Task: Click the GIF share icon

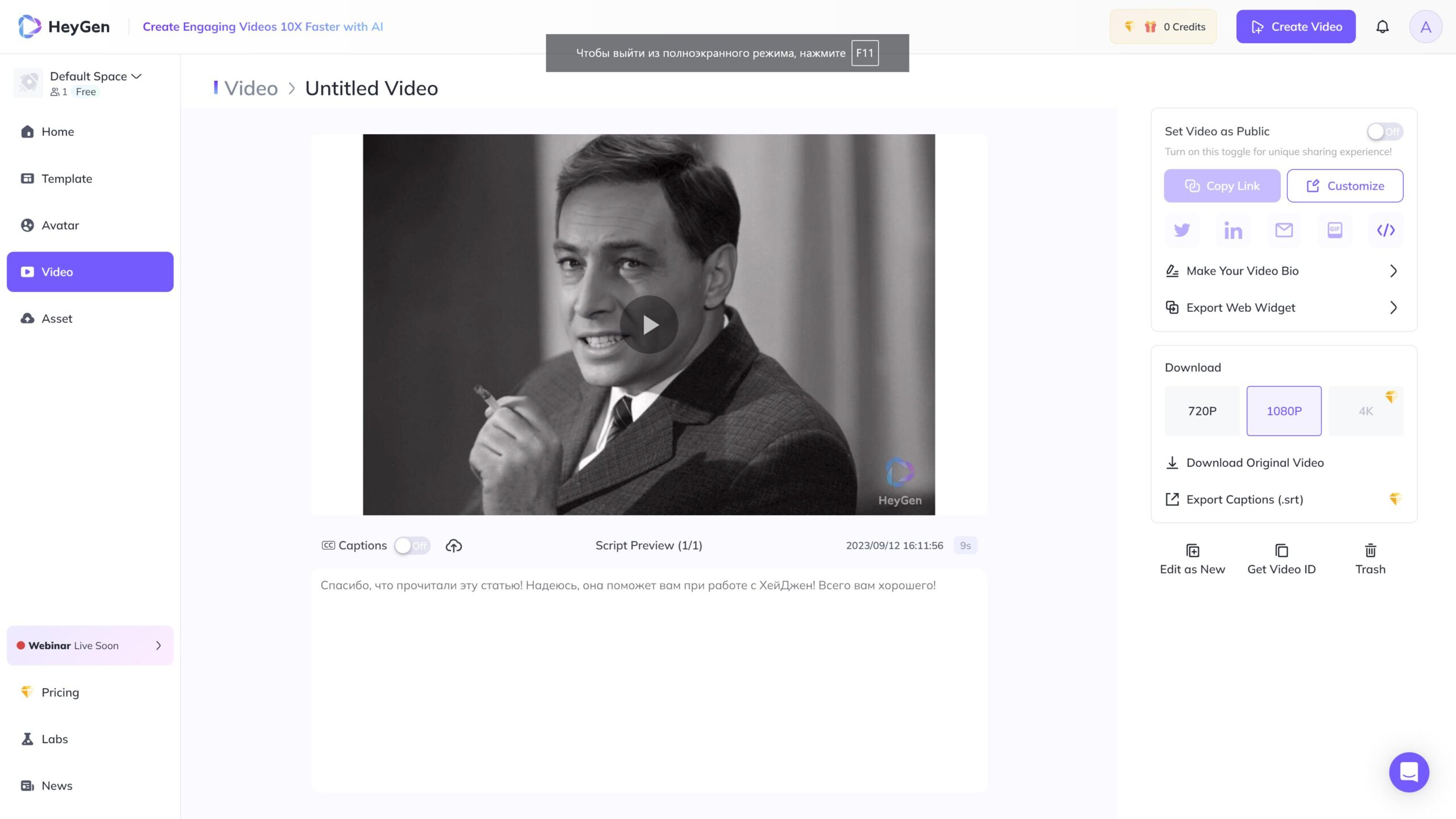Action: coord(1334,230)
